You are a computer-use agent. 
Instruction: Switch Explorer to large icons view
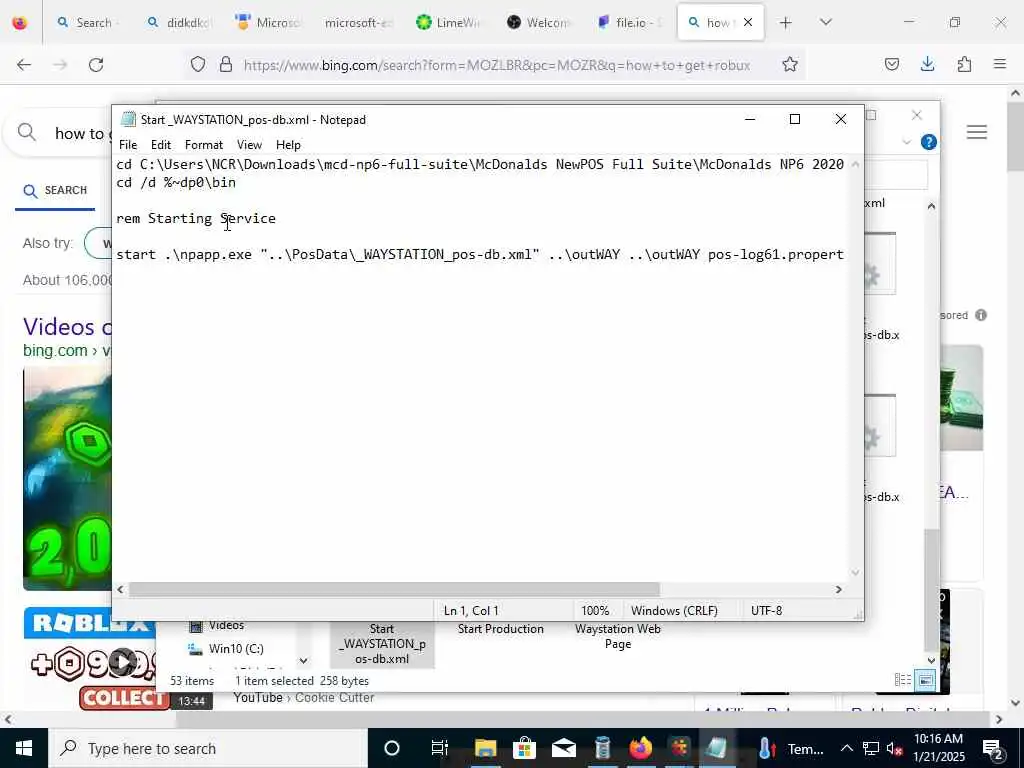925,680
